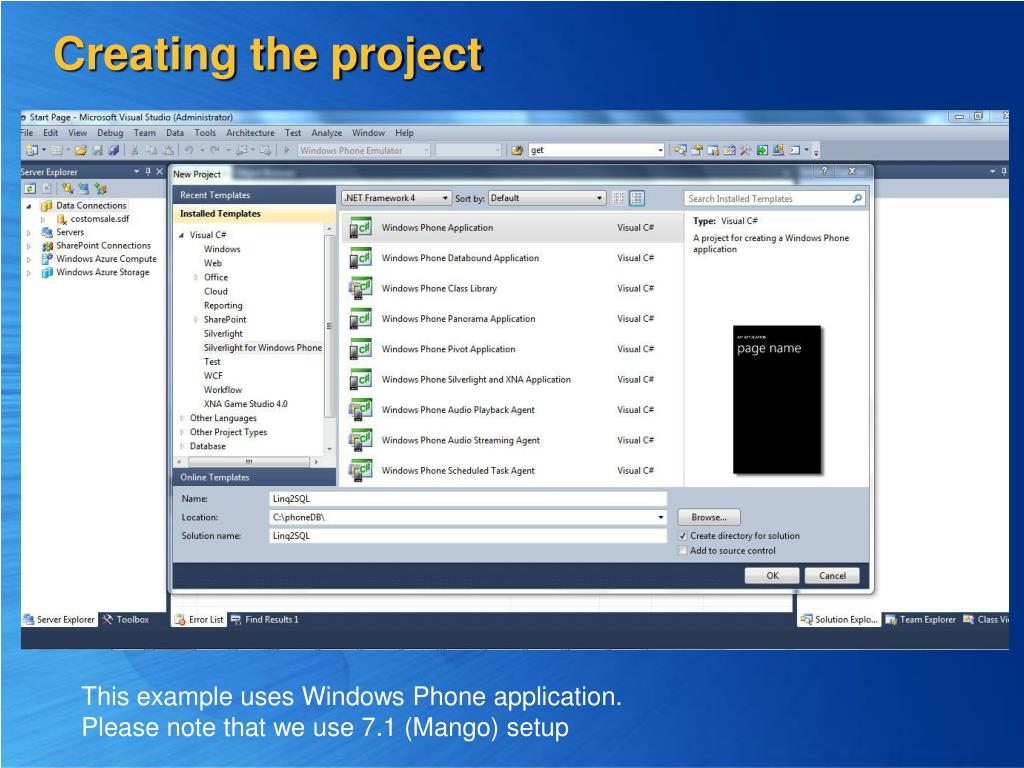
Task: Collapse Data Connections node in Server Explorer
Action: pyautogui.click(x=29, y=206)
